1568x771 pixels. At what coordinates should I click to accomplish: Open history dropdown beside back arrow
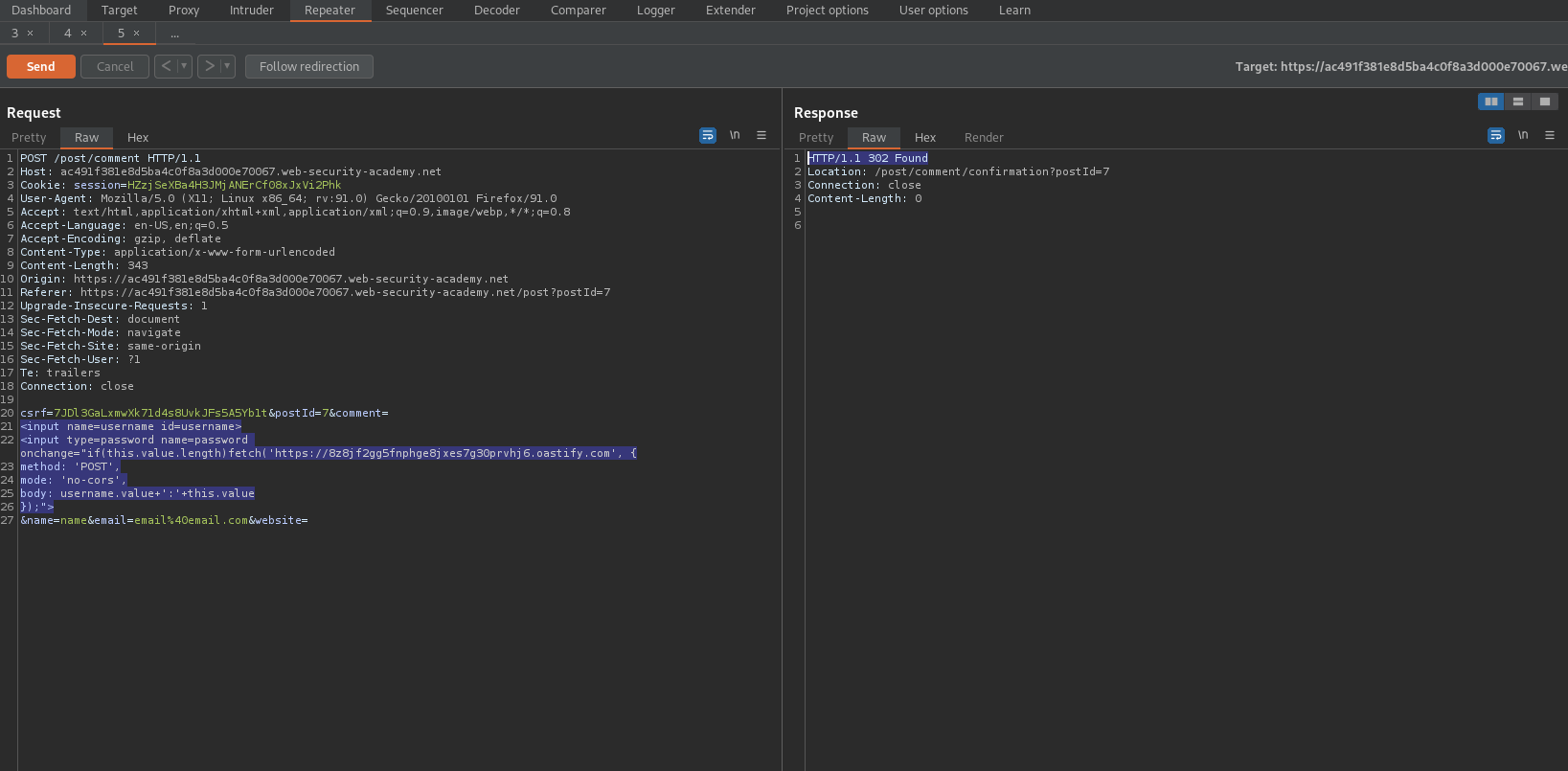click(185, 66)
